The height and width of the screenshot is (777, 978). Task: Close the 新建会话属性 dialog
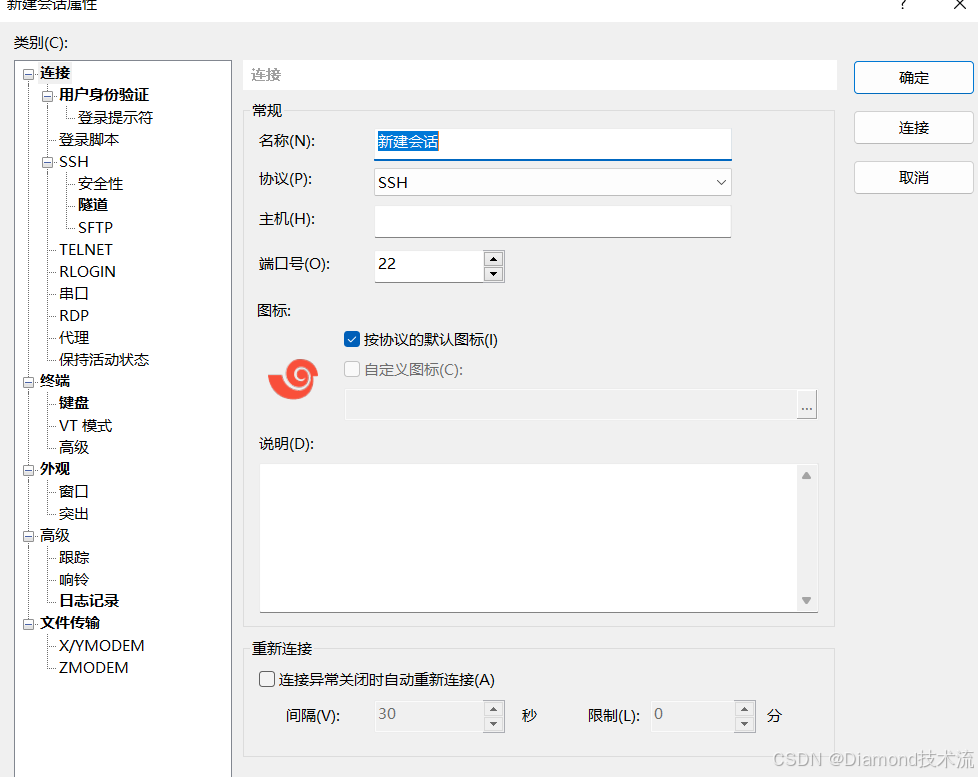tap(960, 5)
